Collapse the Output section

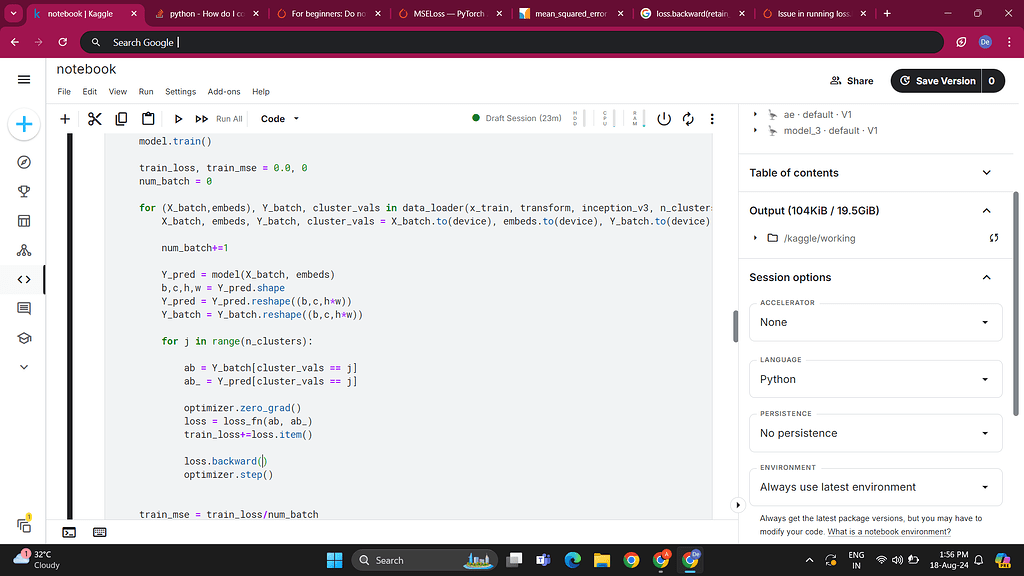click(x=987, y=211)
